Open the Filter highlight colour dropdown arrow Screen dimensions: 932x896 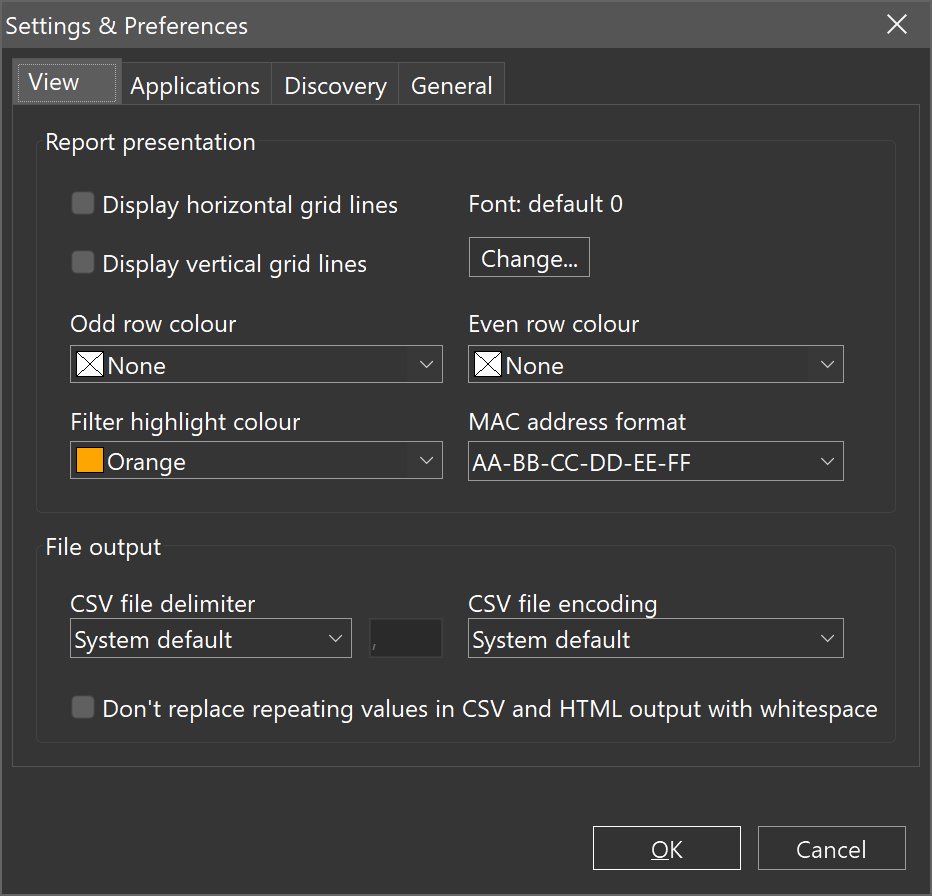click(x=427, y=461)
